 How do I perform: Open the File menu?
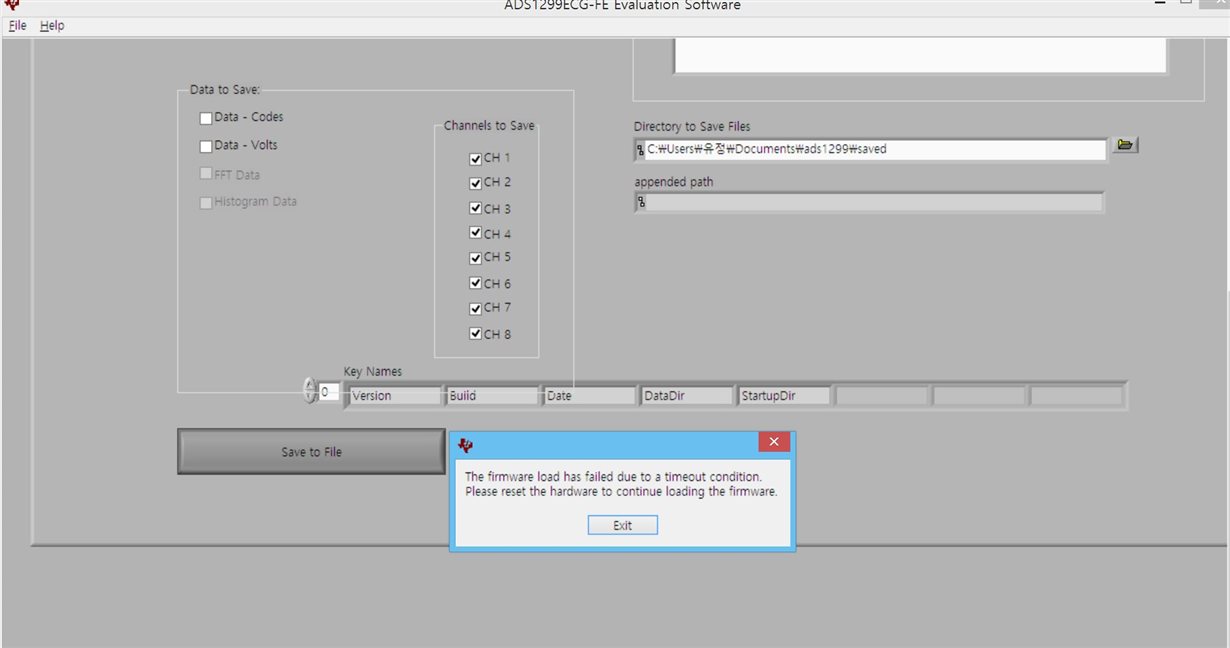pyautogui.click(x=16, y=26)
